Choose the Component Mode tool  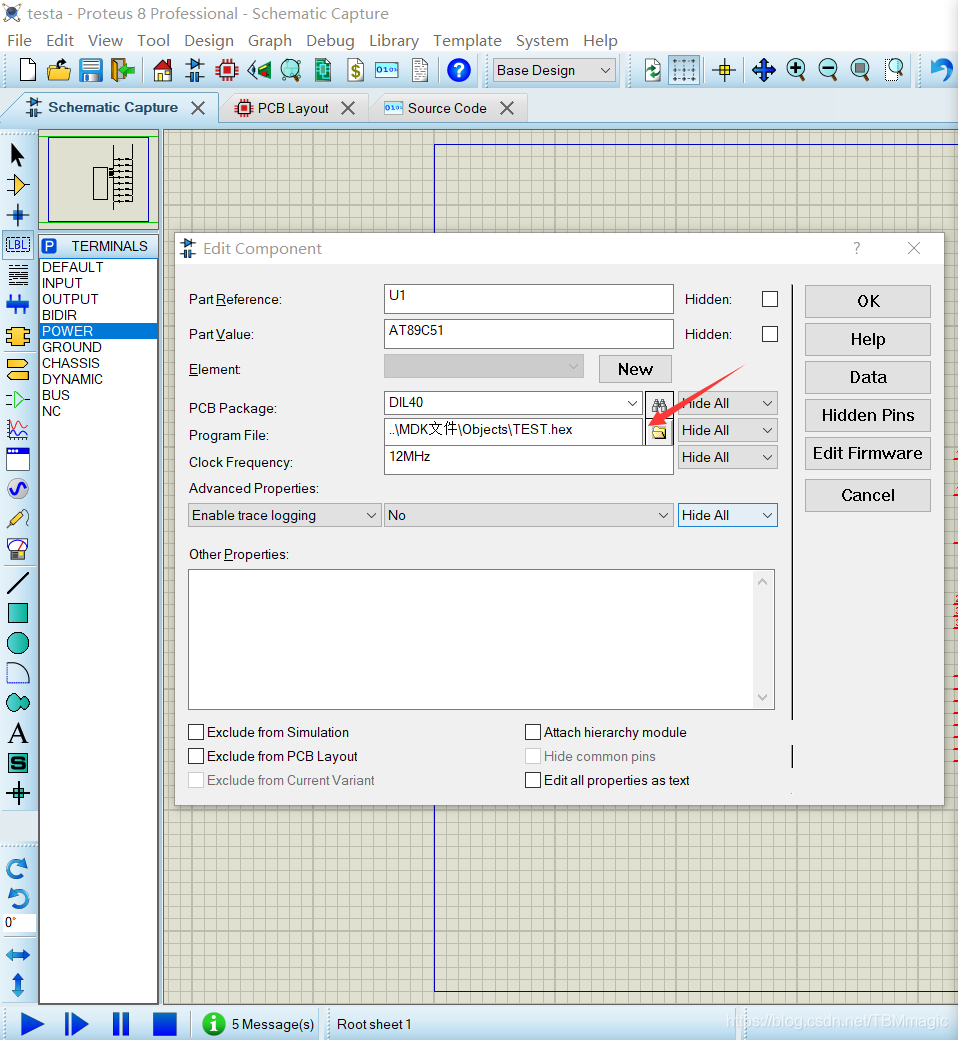tap(18, 185)
